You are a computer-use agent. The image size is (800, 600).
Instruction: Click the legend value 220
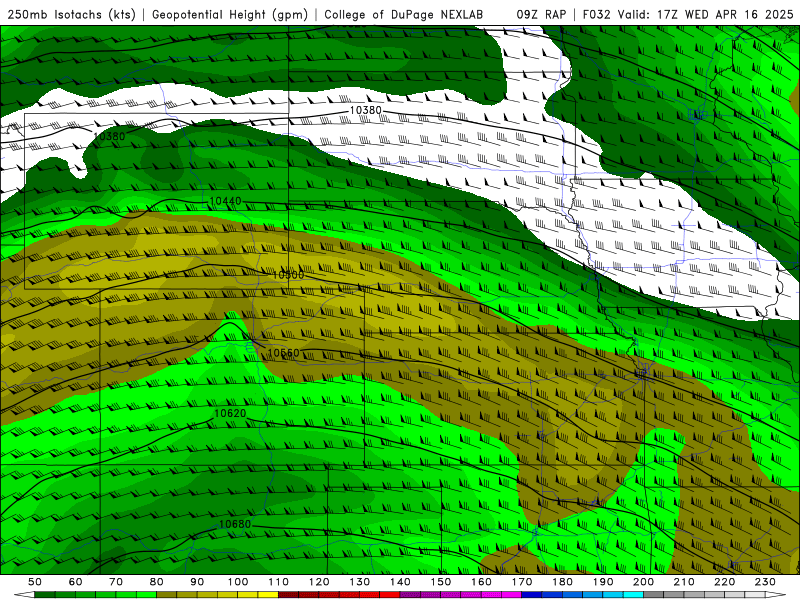click(725, 582)
